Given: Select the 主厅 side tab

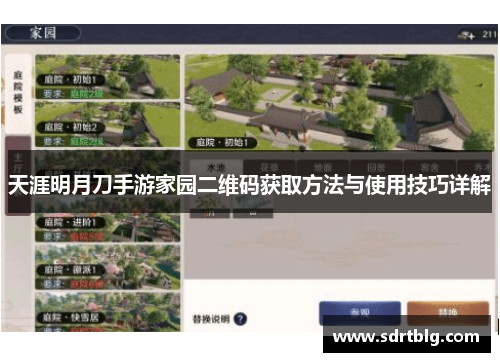Looking at the screenshot, I should pyautogui.click(x=18, y=175).
